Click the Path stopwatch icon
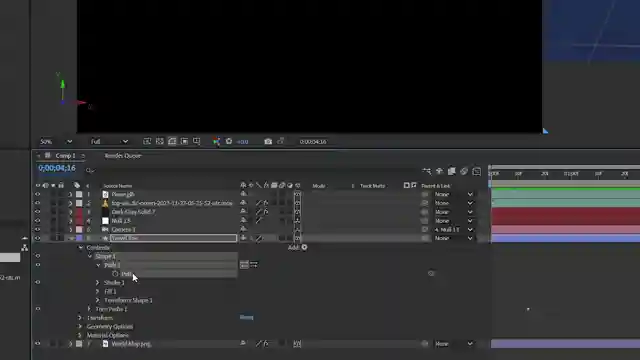This screenshot has width=640, height=360. click(x=115, y=274)
